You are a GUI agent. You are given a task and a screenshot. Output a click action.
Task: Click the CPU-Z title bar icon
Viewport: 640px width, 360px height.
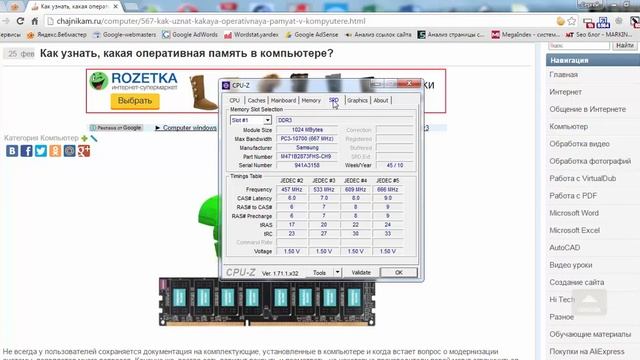pos(226,85)
